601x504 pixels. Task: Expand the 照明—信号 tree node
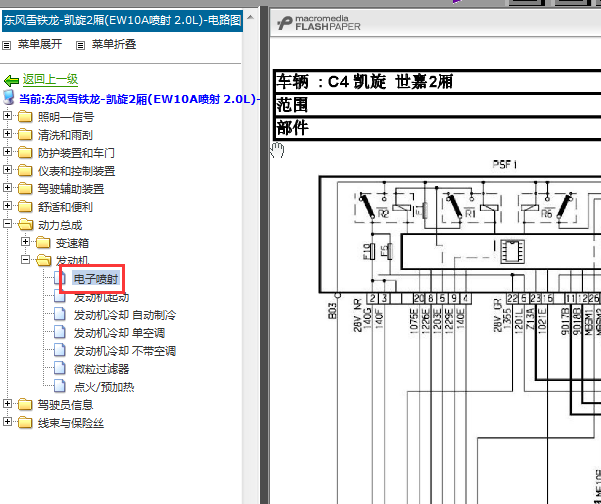tap(7, 115)
